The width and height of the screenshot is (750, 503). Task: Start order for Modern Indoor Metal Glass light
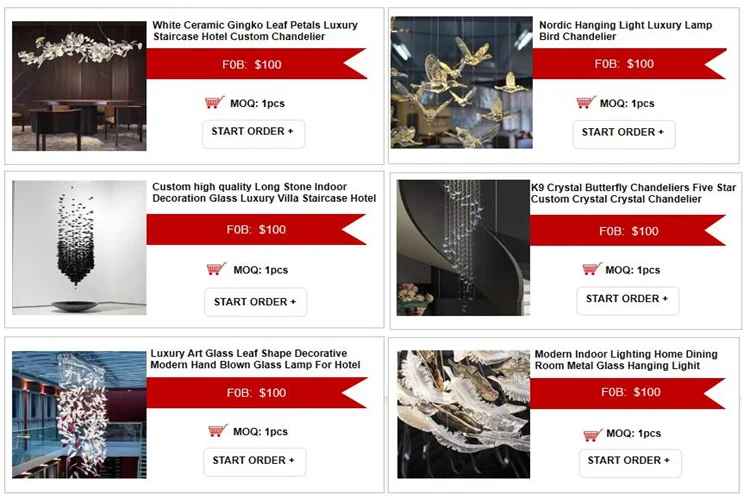tap(629, 462)
